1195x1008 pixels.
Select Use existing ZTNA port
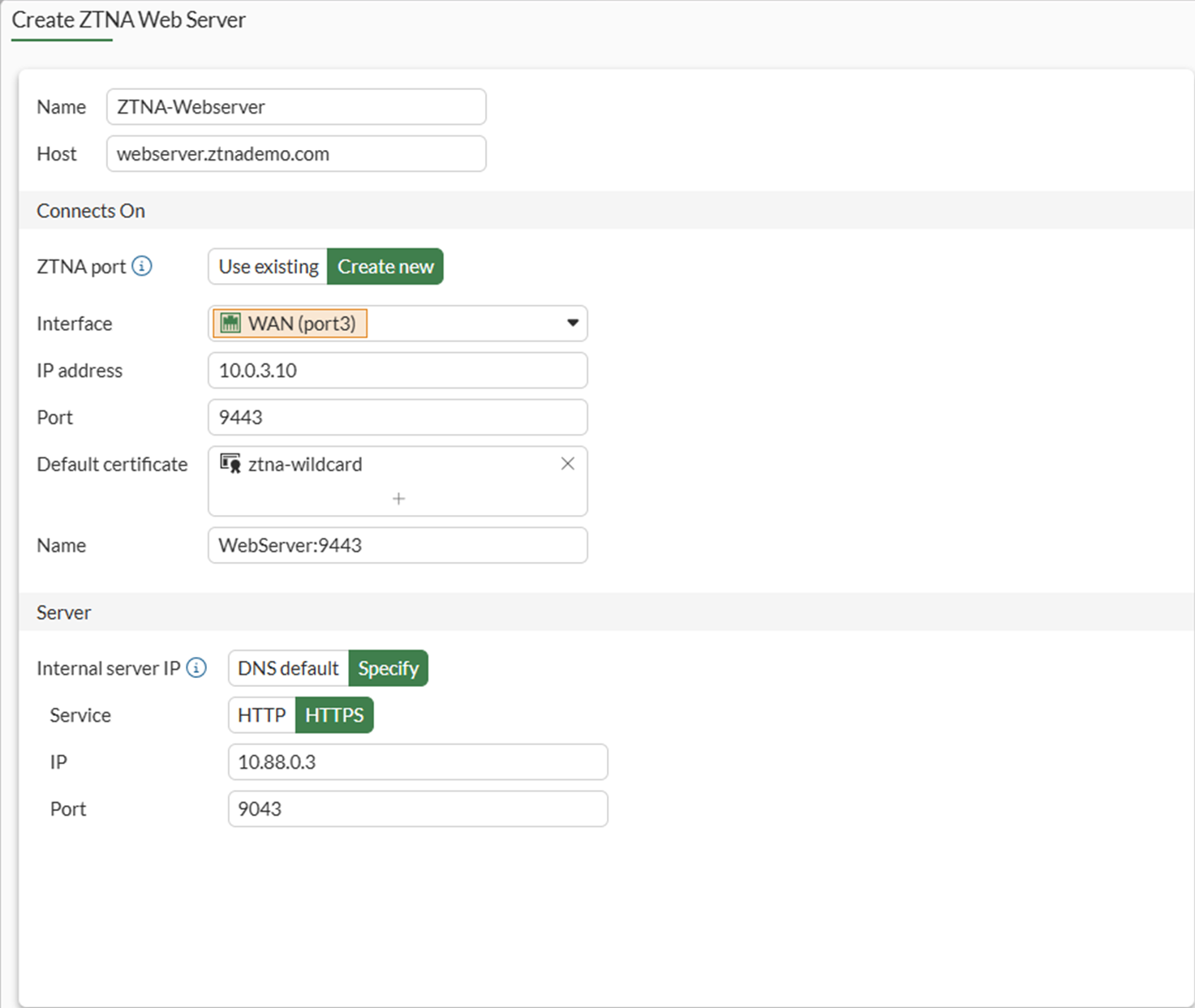click(269, 267)
